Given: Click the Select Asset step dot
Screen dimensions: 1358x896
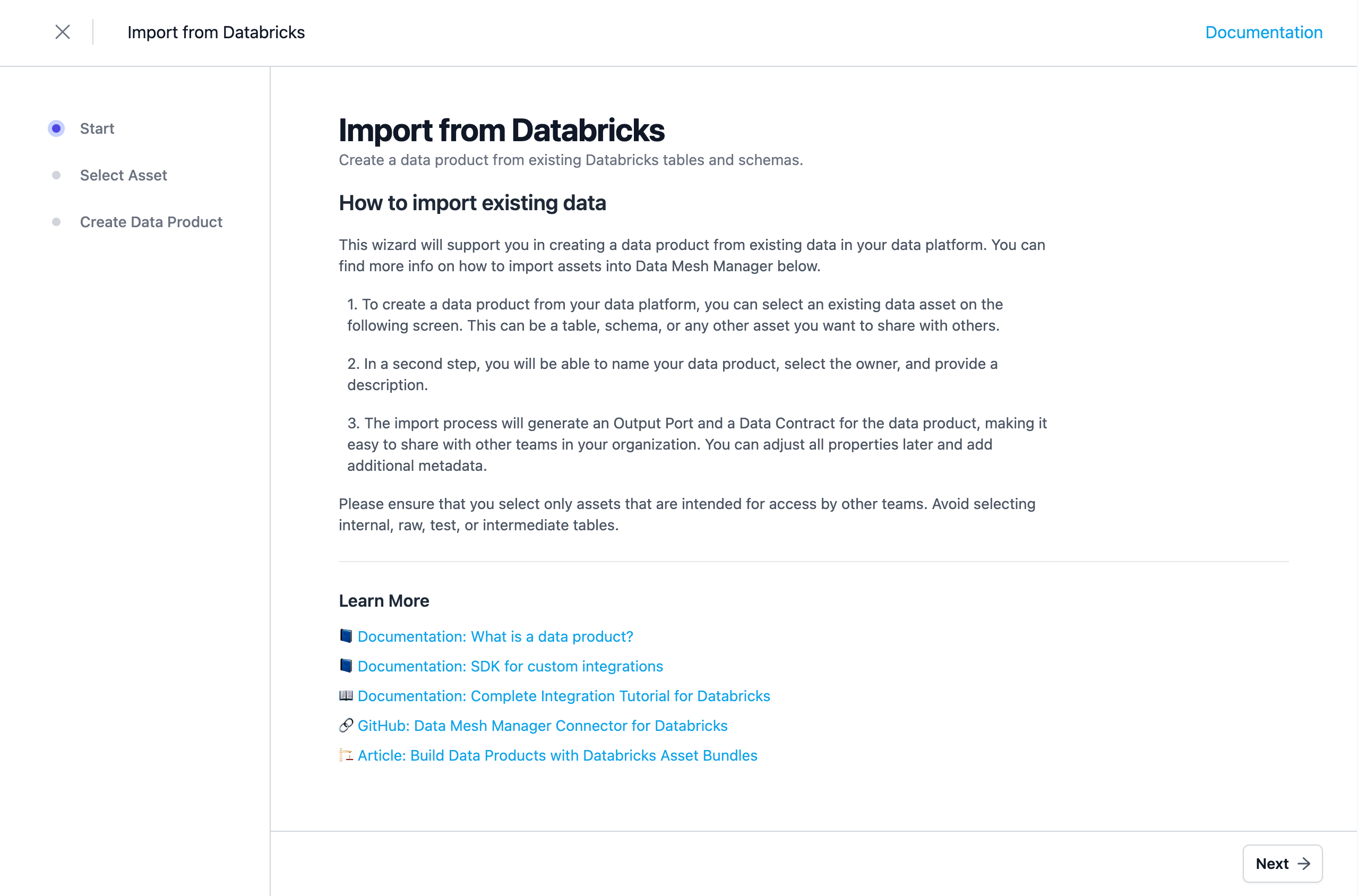Looking at the screenshot, I should point(56,175).
